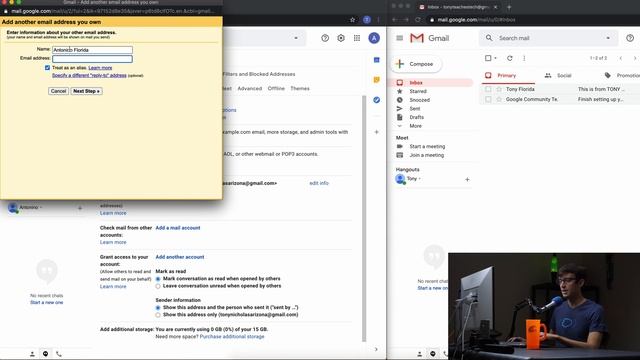
Task: Open the Keep side panel icon
Action: pos(376,80)
